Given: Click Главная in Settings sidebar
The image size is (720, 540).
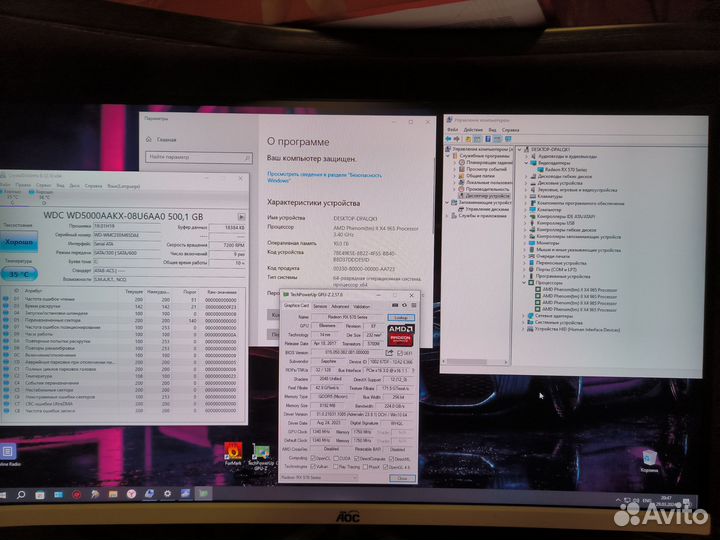Looking at the screenshot, I should [166, 140].
